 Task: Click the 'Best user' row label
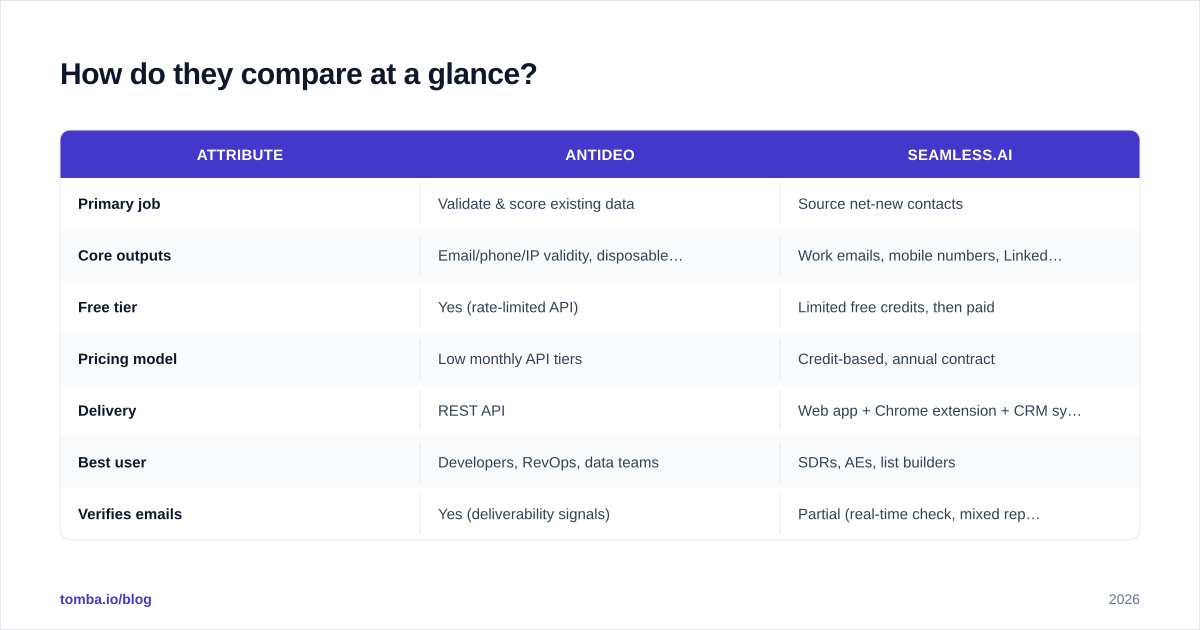(x=112, y=463)
